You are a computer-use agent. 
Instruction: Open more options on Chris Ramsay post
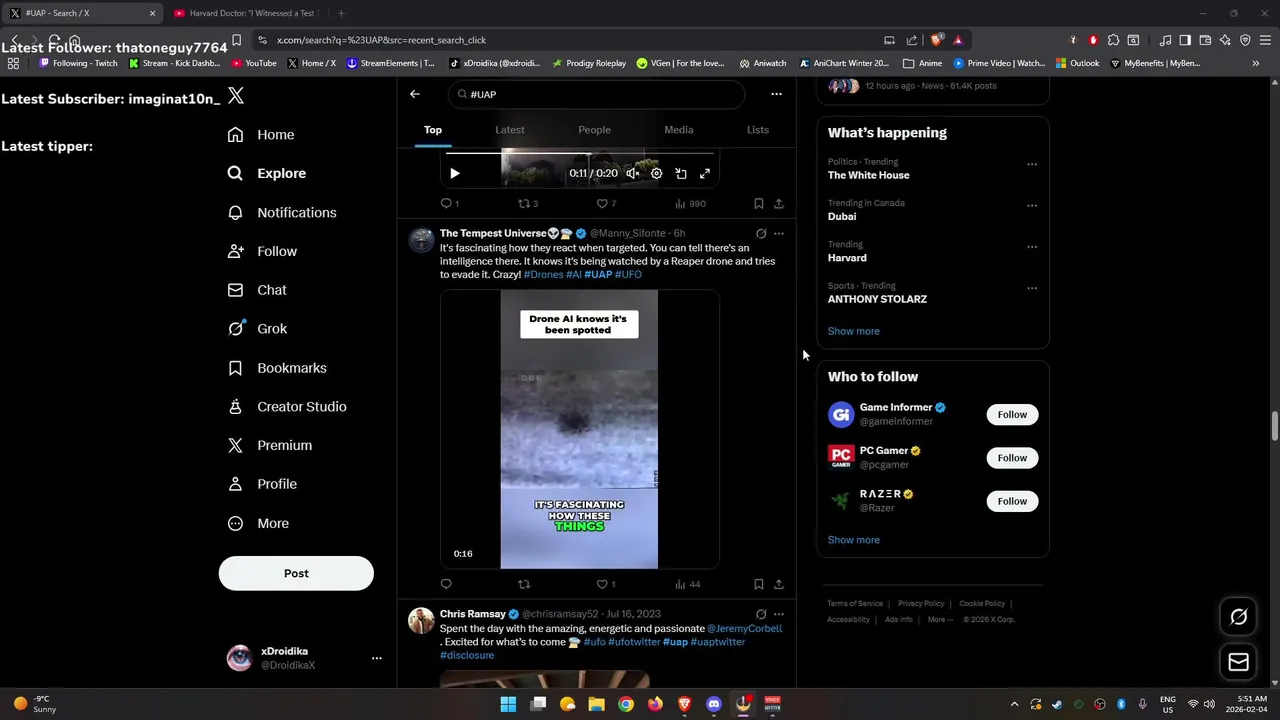(779, 614)
